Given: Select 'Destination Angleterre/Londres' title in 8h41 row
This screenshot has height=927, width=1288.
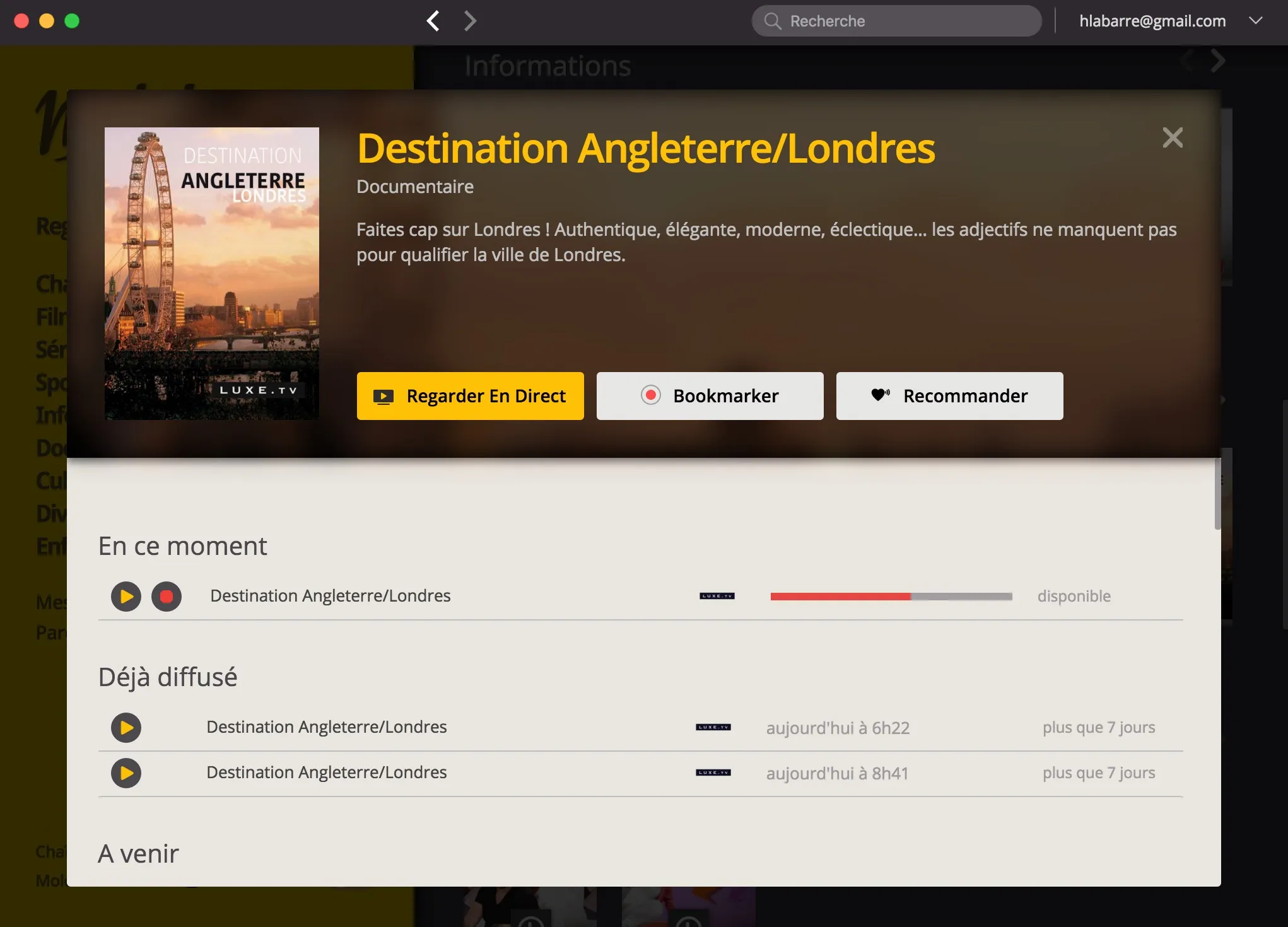Looking at the screenshot, I should pos(327,772).
